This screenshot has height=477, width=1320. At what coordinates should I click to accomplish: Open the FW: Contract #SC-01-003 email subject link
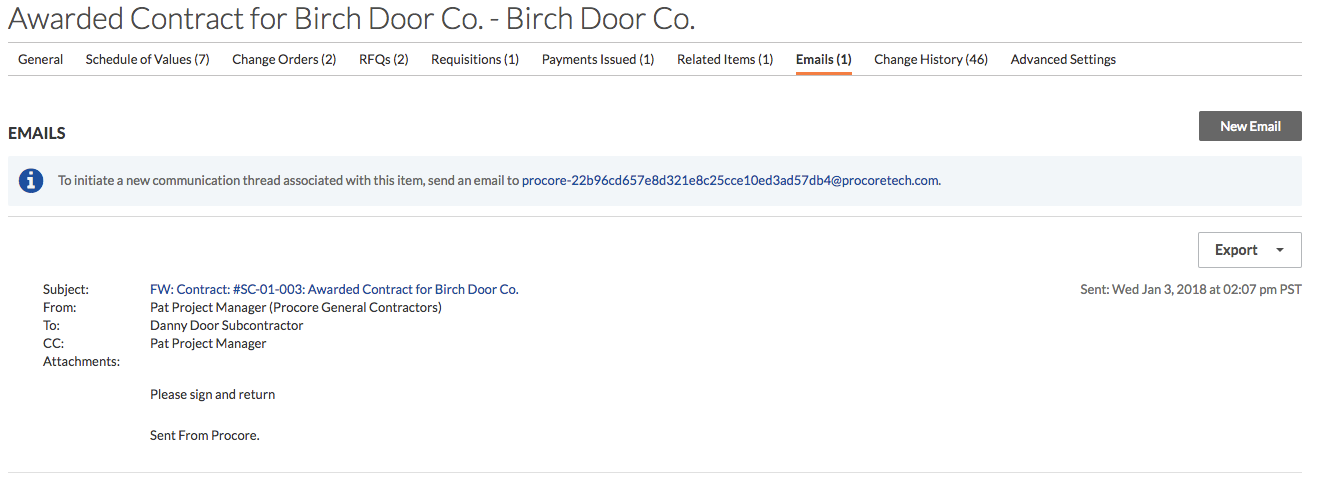[x=334, y=289]
